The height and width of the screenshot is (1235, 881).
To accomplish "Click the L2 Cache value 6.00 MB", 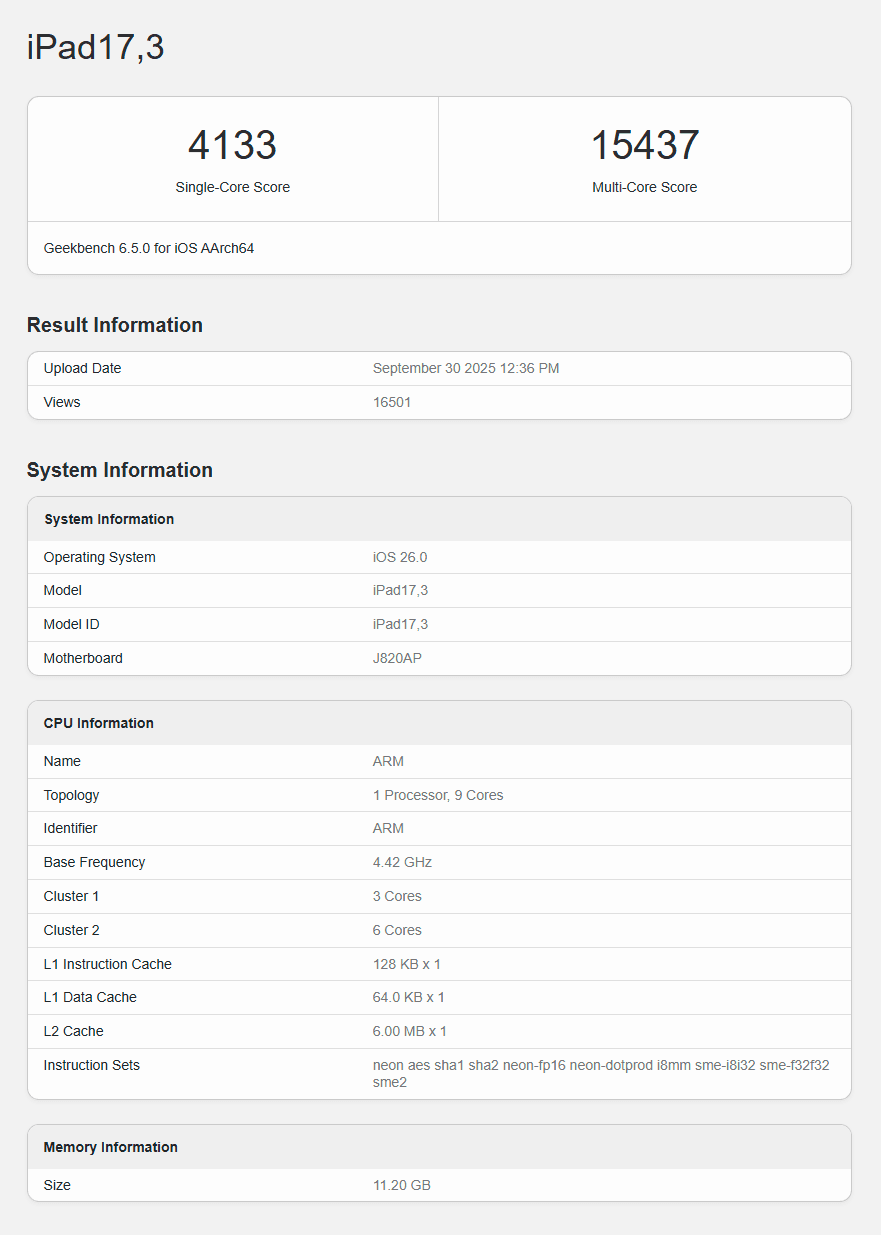I will (409, 1031).
